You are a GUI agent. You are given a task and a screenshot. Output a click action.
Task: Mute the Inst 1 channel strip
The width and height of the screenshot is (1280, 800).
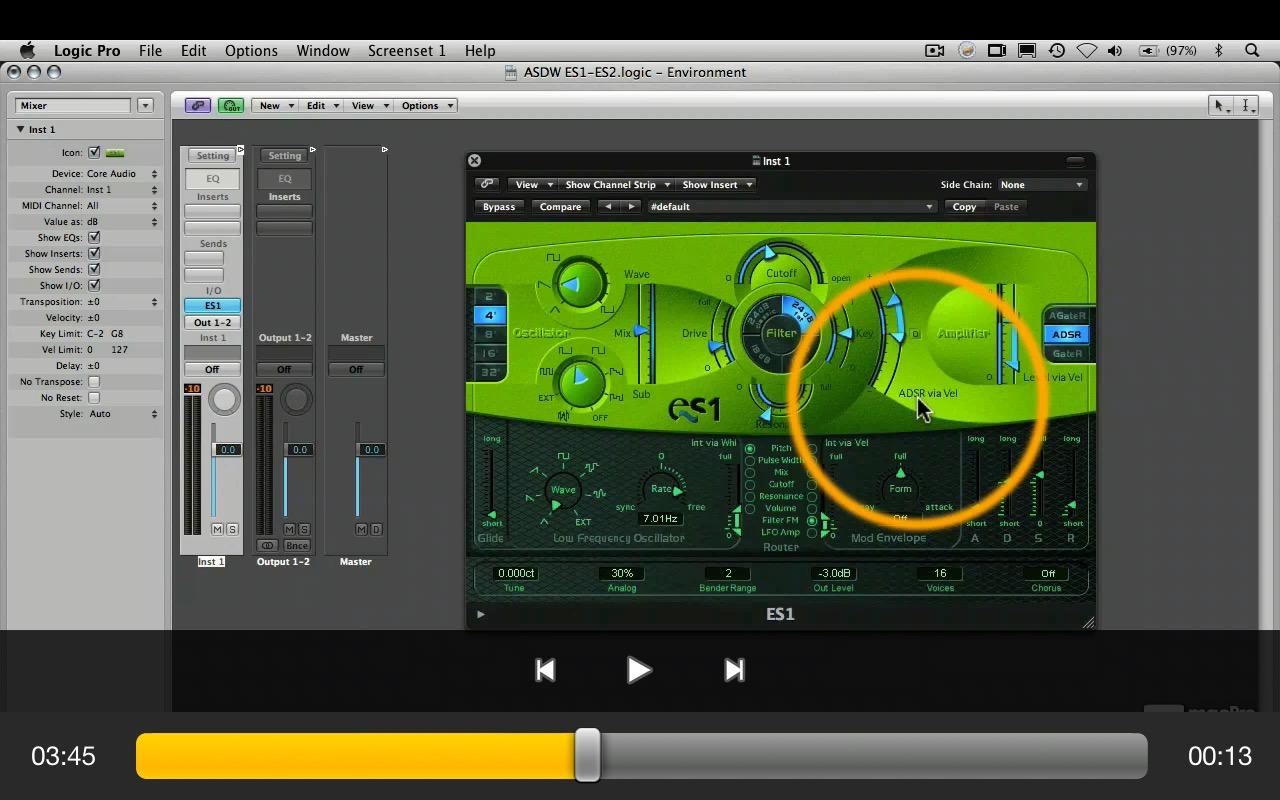tap(218, 529)
